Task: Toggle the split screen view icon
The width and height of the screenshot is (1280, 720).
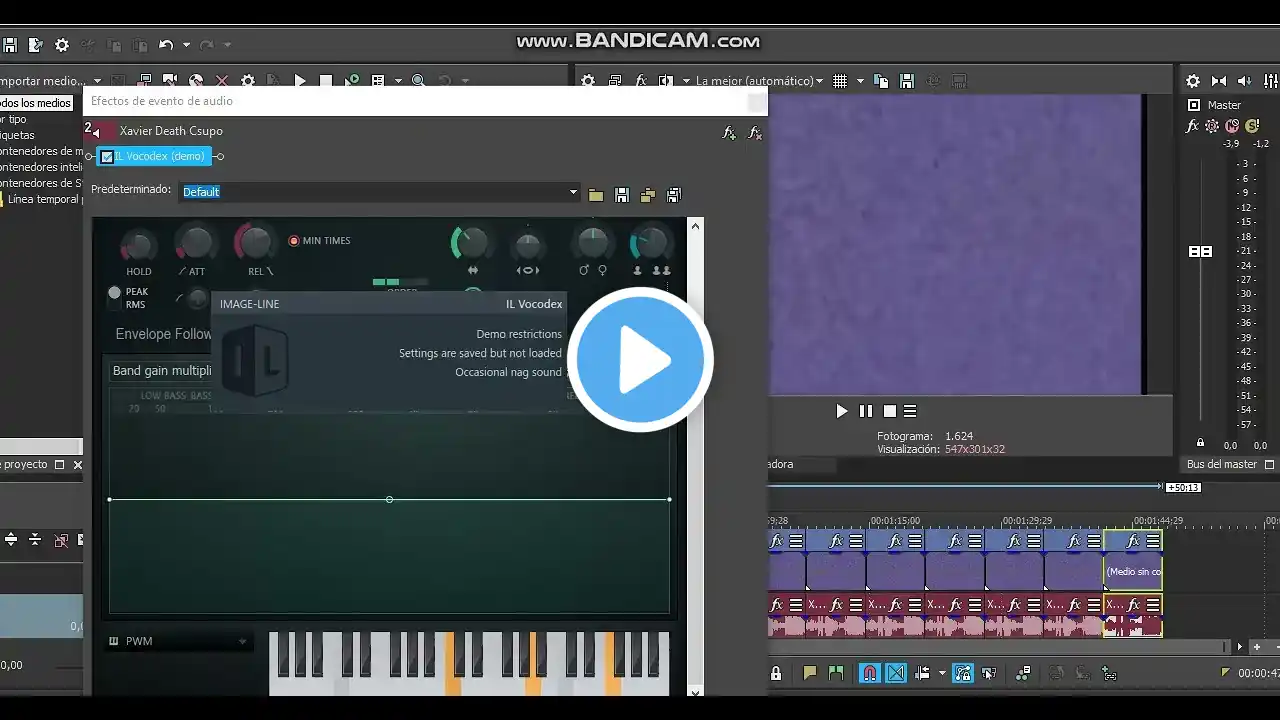Action: pos(666,81)
